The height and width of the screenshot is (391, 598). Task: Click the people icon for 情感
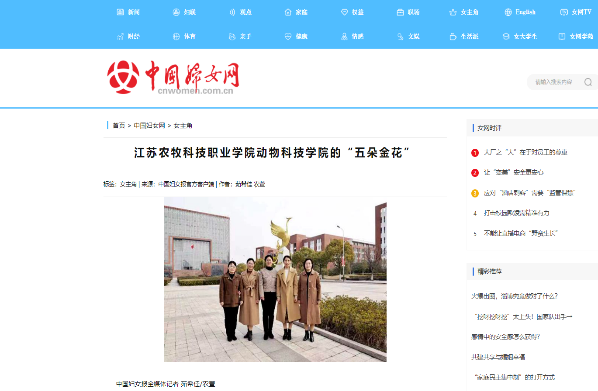click(x=344, y=37)
